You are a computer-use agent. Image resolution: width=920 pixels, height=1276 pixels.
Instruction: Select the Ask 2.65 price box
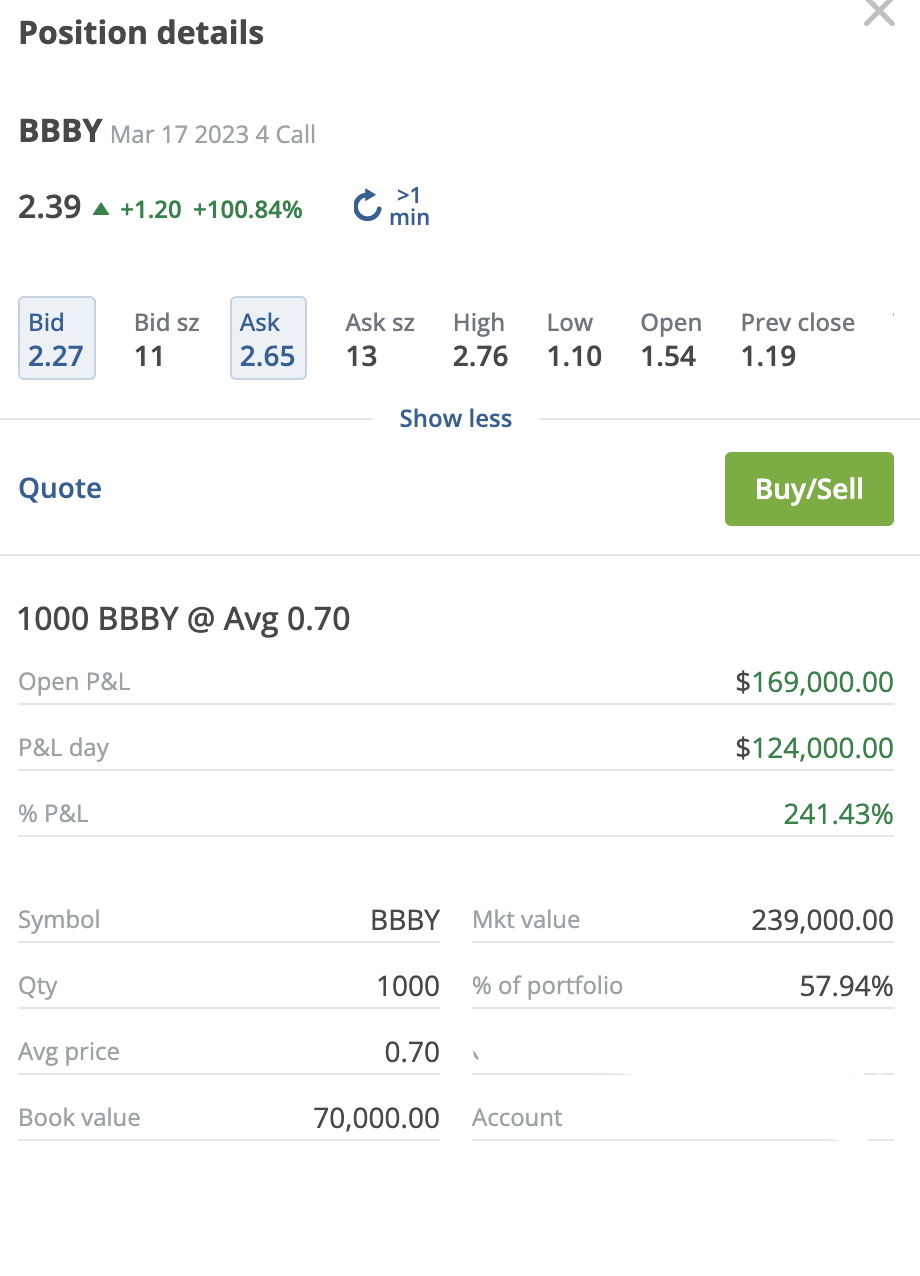268,339
